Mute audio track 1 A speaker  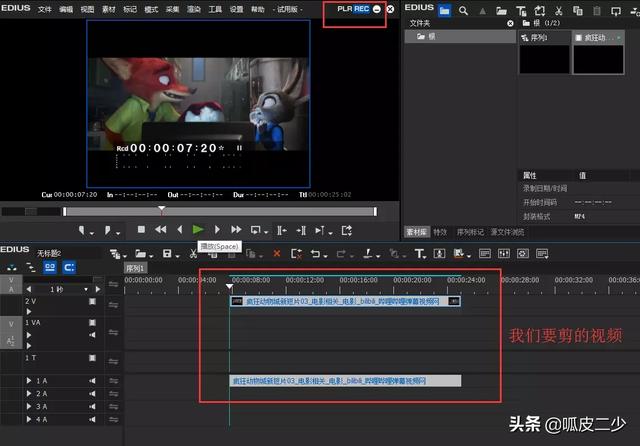tap(93, 381)
